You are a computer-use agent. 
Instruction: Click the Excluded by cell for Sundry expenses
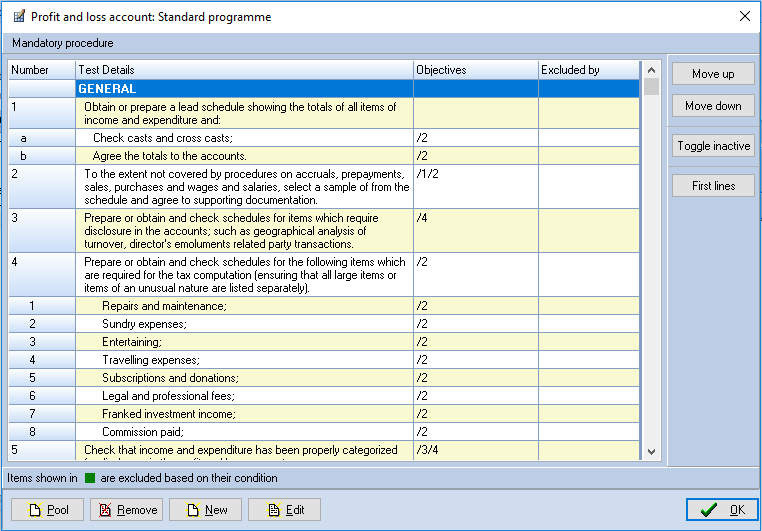coord(589,324)
